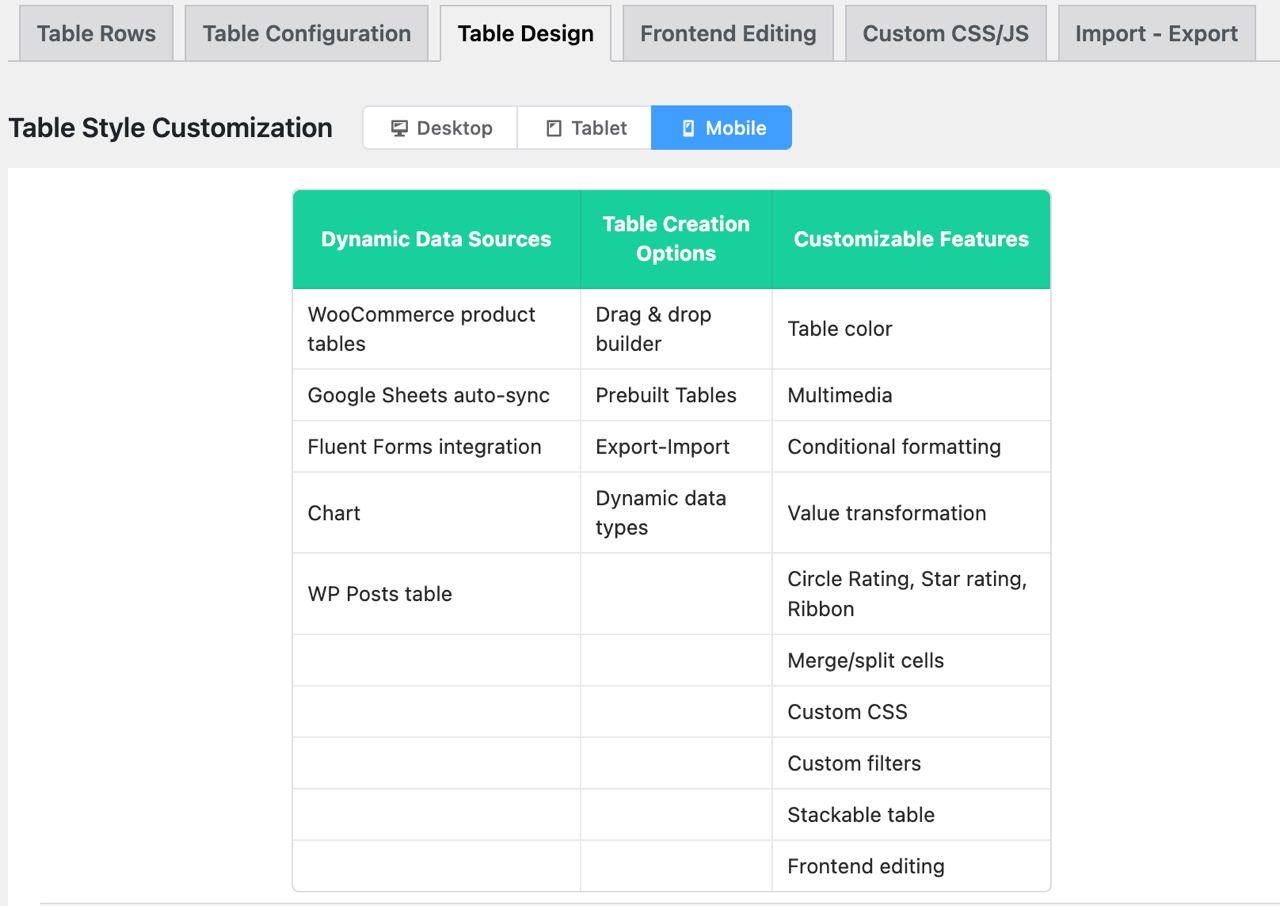The width and height of the screenshot is (1280, 906).
Task: Click the Table Style Customization heading
Action: coord(170,127)
